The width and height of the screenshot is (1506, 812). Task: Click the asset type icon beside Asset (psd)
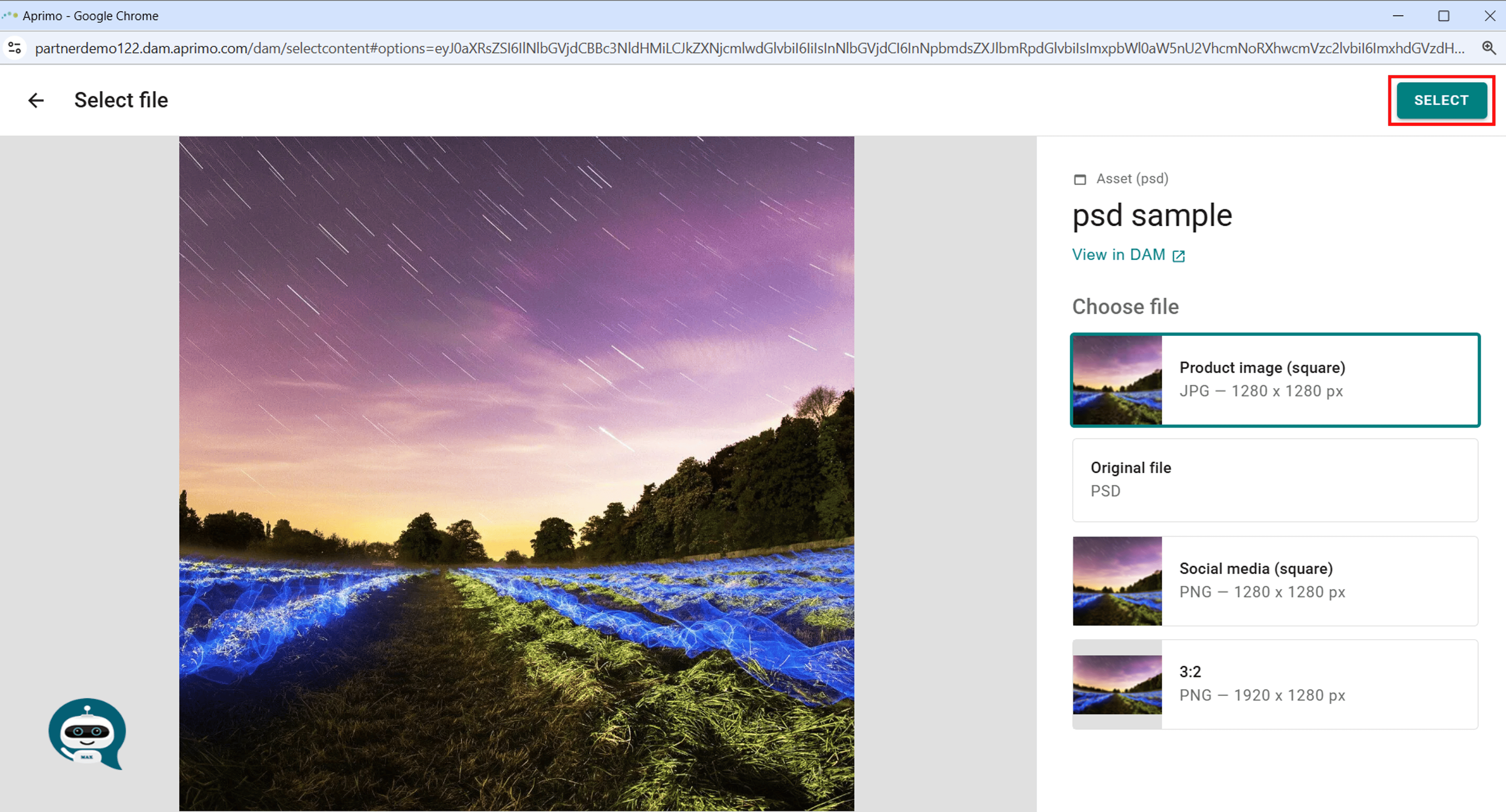tap(1080, 180)
